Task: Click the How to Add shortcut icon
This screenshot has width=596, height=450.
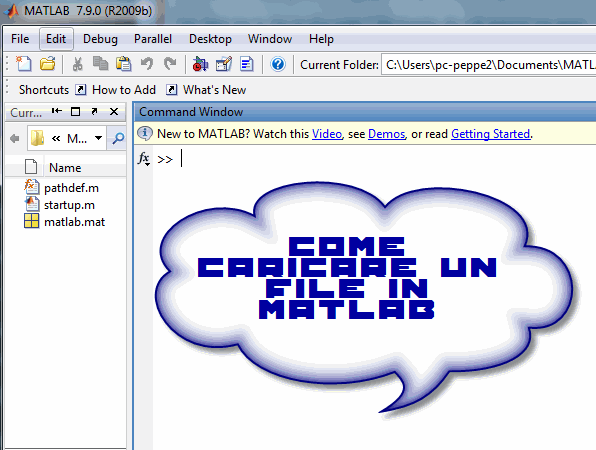Action: click(81, 90)
